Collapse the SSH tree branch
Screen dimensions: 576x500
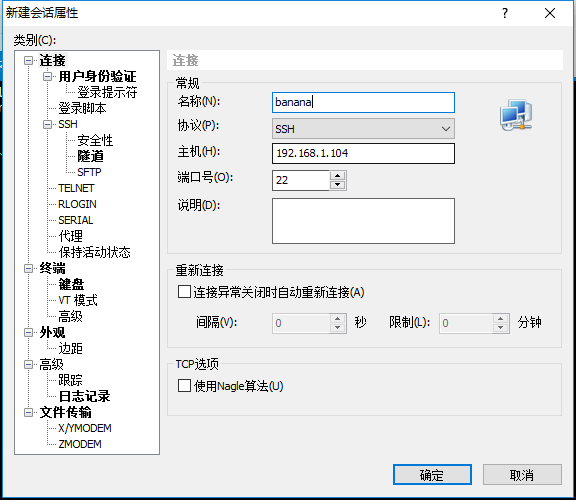(47, 124)
